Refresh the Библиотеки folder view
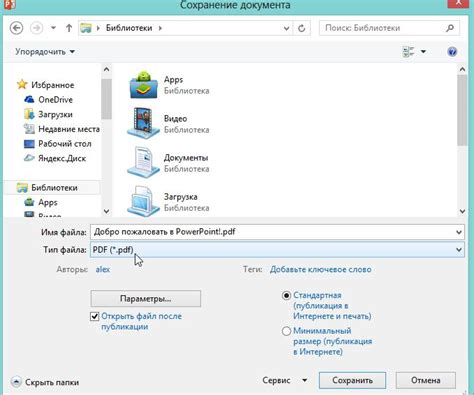Screen dimensions: 474x395 click(x=302, y=28)
